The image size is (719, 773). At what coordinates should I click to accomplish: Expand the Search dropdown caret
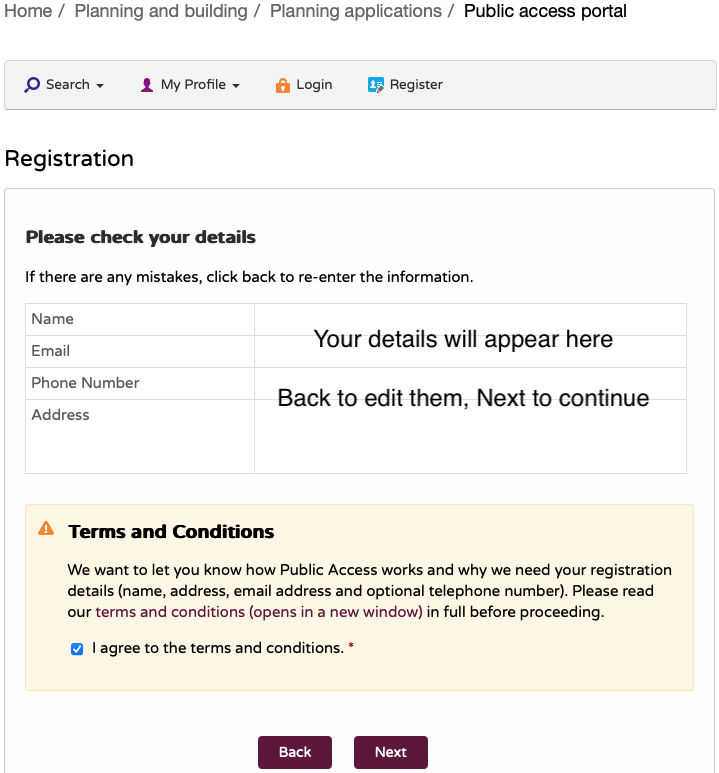point(100,86)
